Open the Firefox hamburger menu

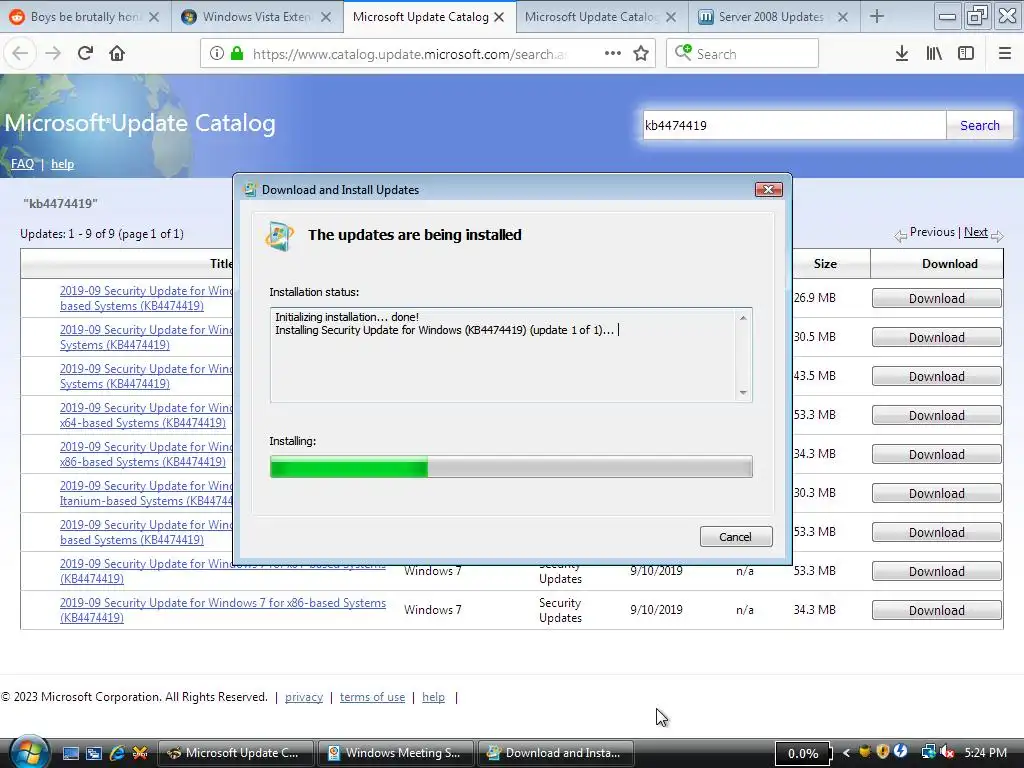(x=1005, y=54)
